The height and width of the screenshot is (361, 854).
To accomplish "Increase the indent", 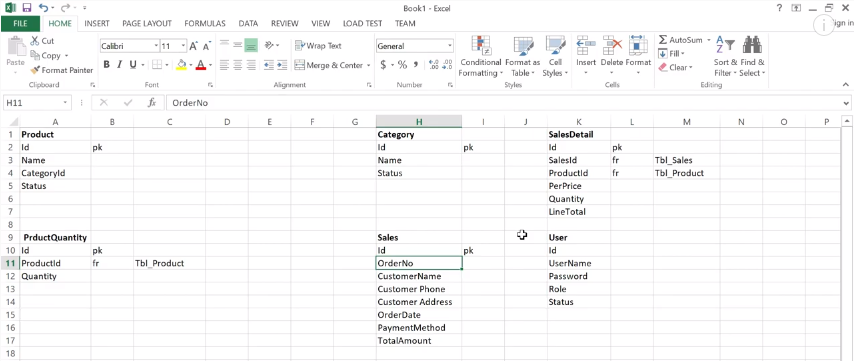I will tap(282, 65).
